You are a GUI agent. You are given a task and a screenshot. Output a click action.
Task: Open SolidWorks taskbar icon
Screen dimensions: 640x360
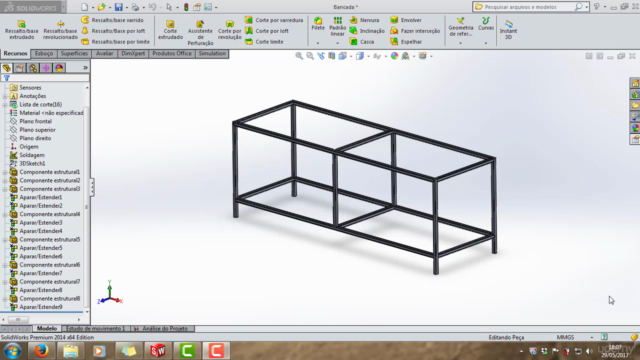pos(158,351)
